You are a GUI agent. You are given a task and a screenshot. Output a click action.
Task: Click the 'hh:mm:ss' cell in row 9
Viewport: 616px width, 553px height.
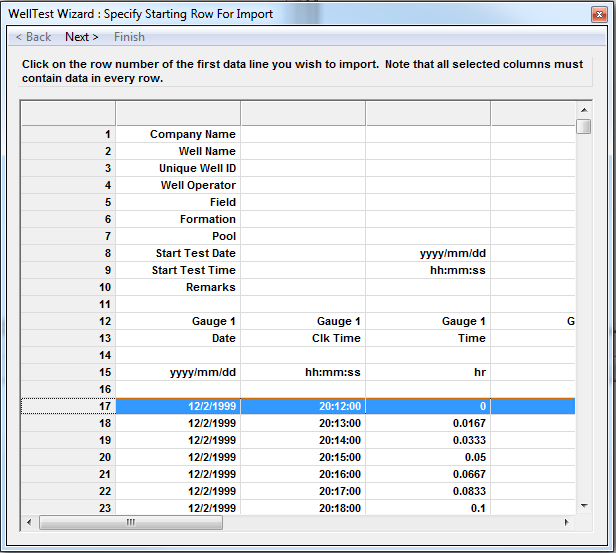click(x=428, y=270)
